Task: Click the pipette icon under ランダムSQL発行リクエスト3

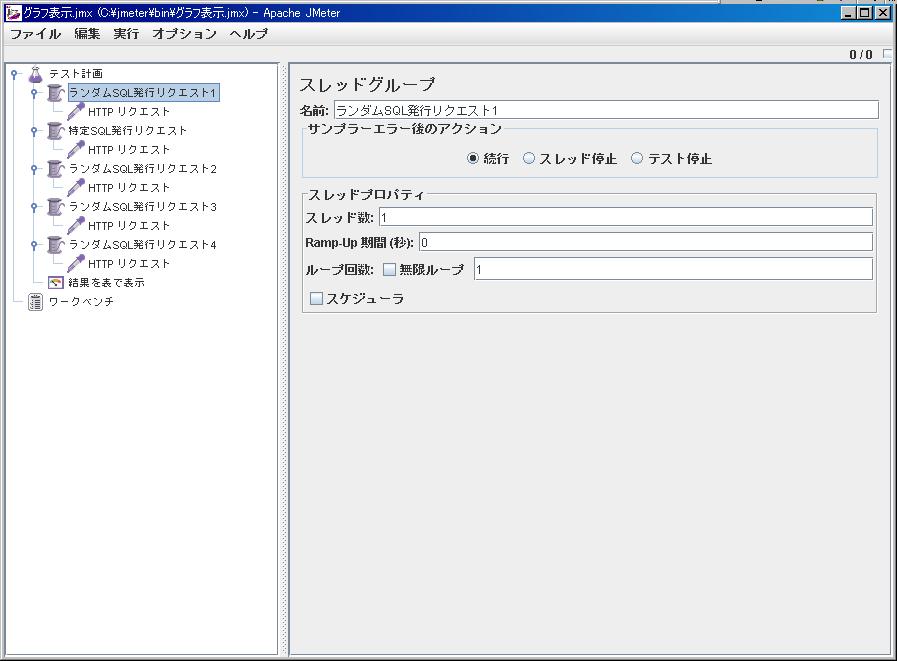Action: coord(76,226)
